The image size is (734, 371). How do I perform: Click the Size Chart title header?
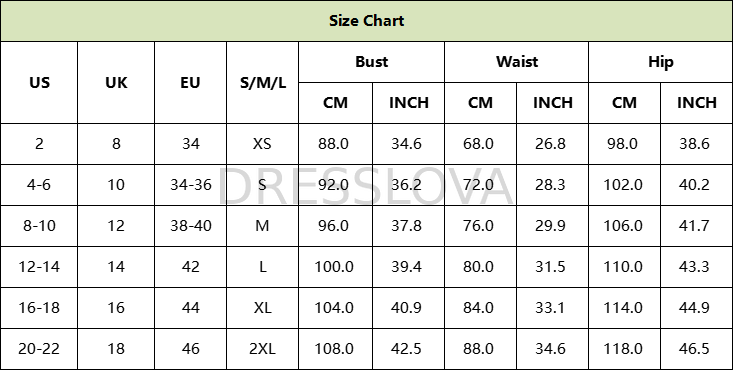point(367,21)
